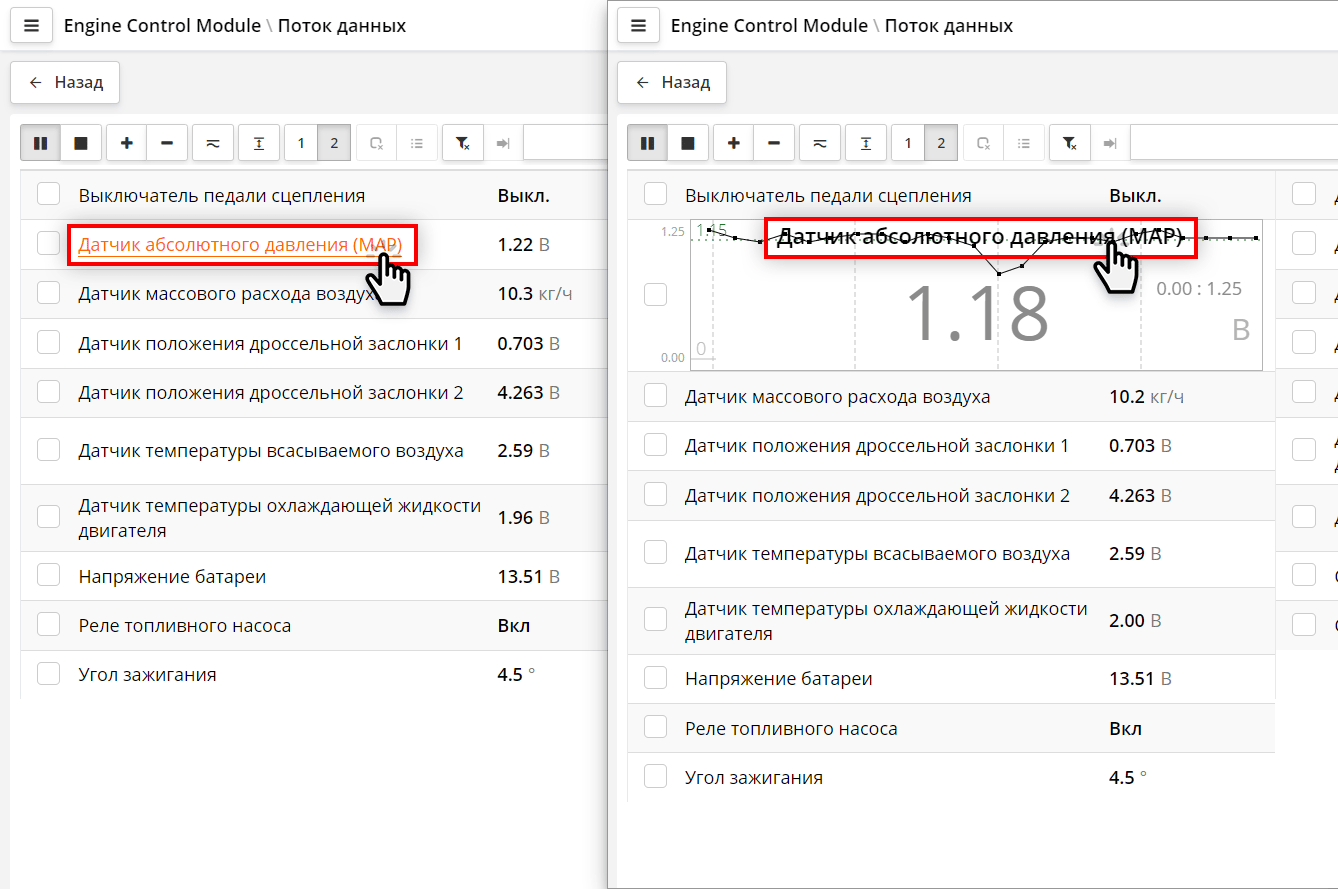Select column layout 1 in left toolbar
This screenshot has height=889, width=1338.
pos(301,144)
